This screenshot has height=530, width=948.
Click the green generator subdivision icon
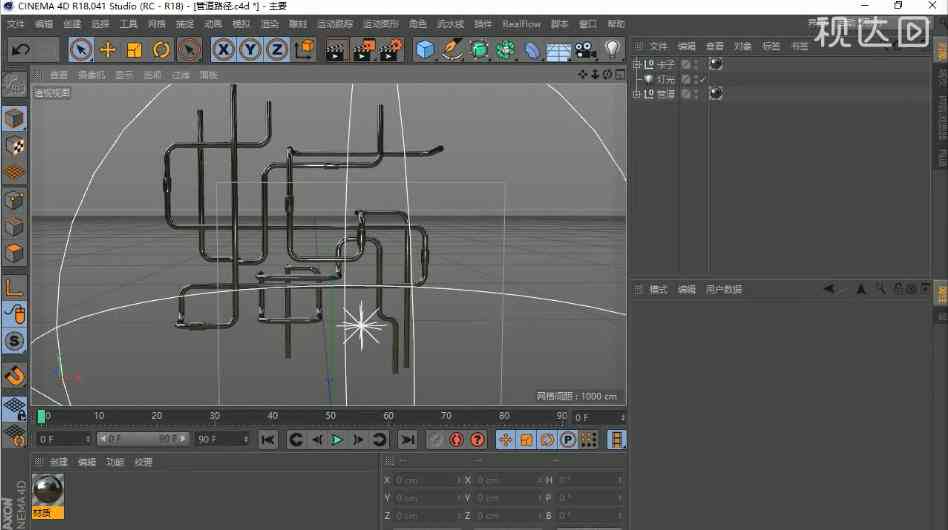coord(479,50)
